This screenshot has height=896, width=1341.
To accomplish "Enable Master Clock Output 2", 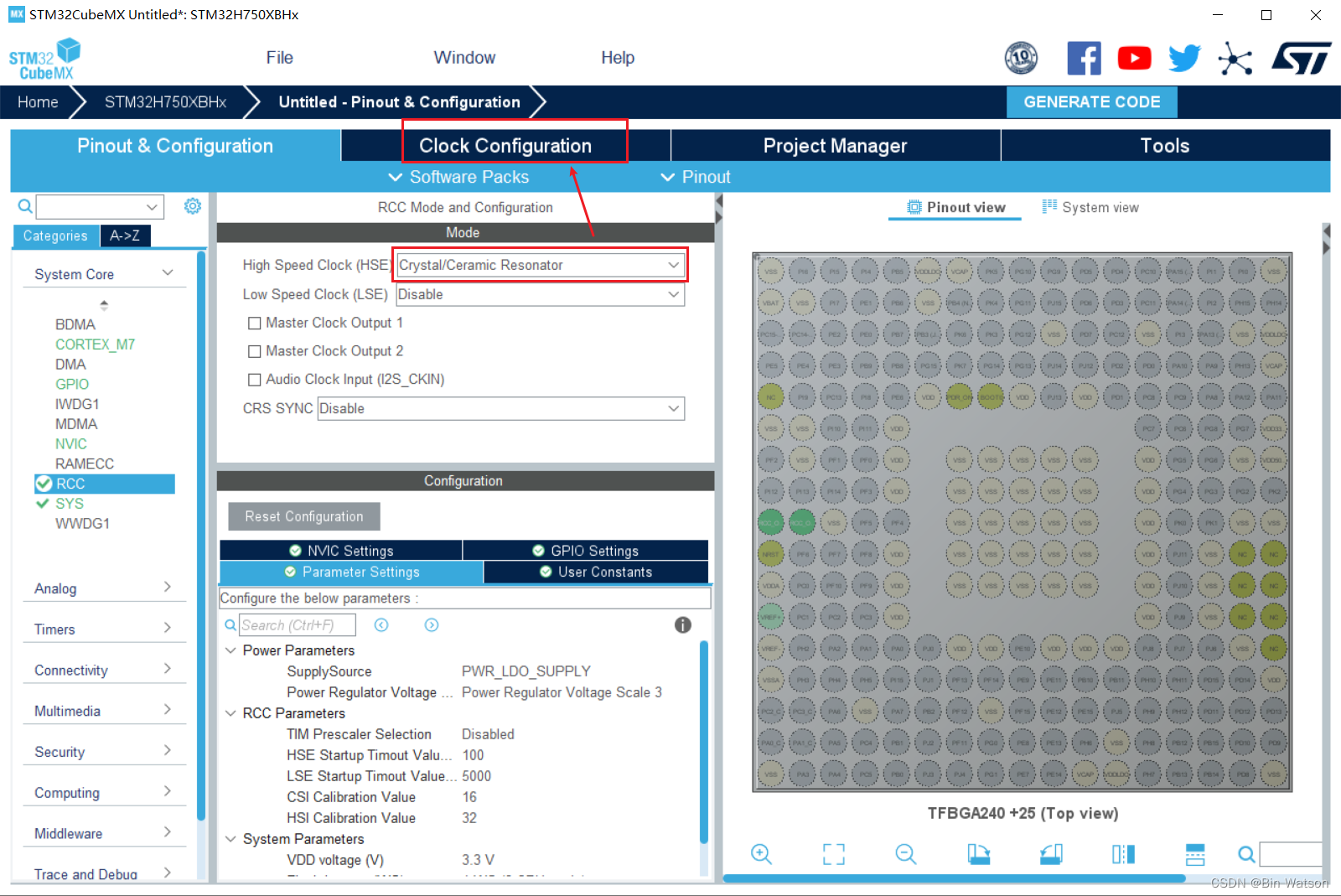I will tap(255, 351).
